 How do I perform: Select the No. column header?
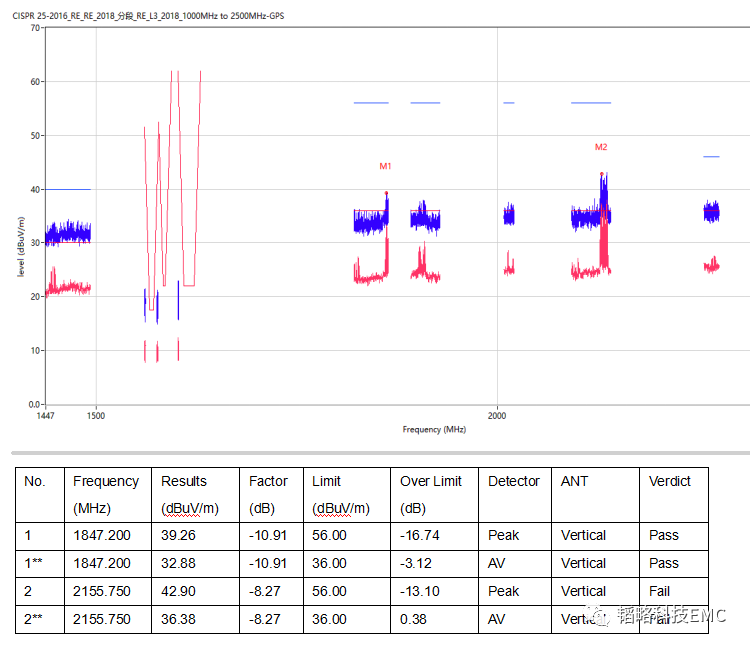tap(35, 481)
